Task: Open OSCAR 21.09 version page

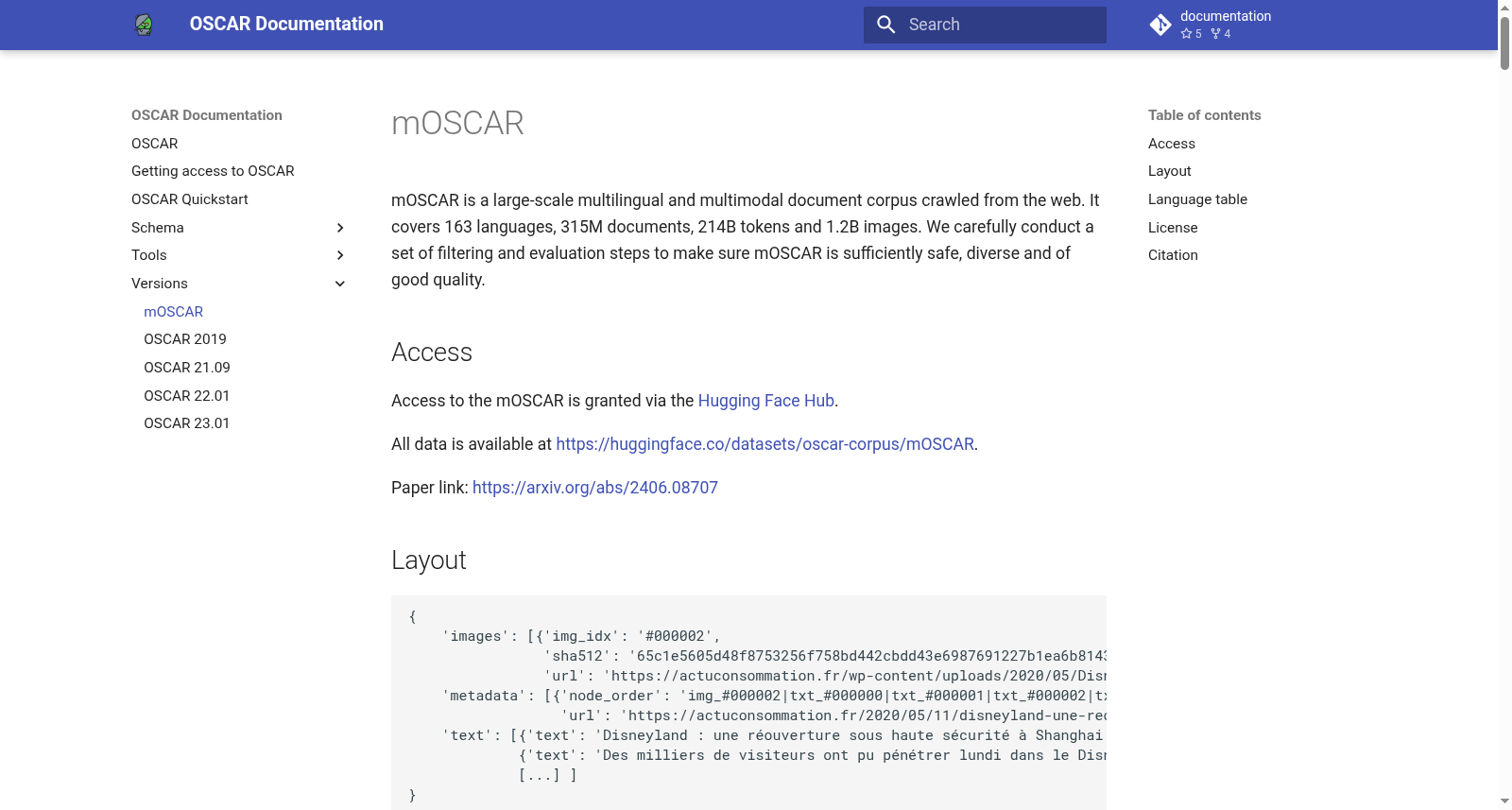Action: point(187,368)
